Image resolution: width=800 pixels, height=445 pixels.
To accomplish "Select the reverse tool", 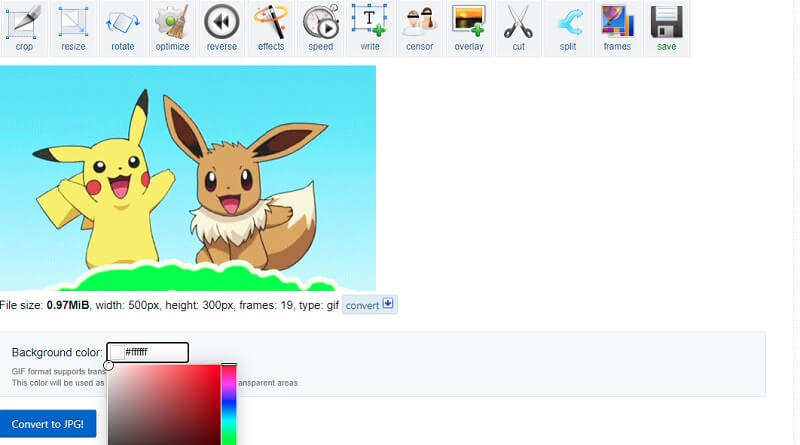I will (221, 28).
